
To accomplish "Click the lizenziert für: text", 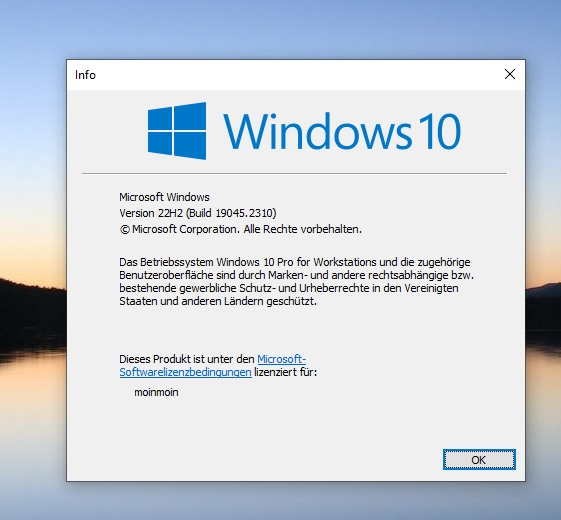I will 286,372.
